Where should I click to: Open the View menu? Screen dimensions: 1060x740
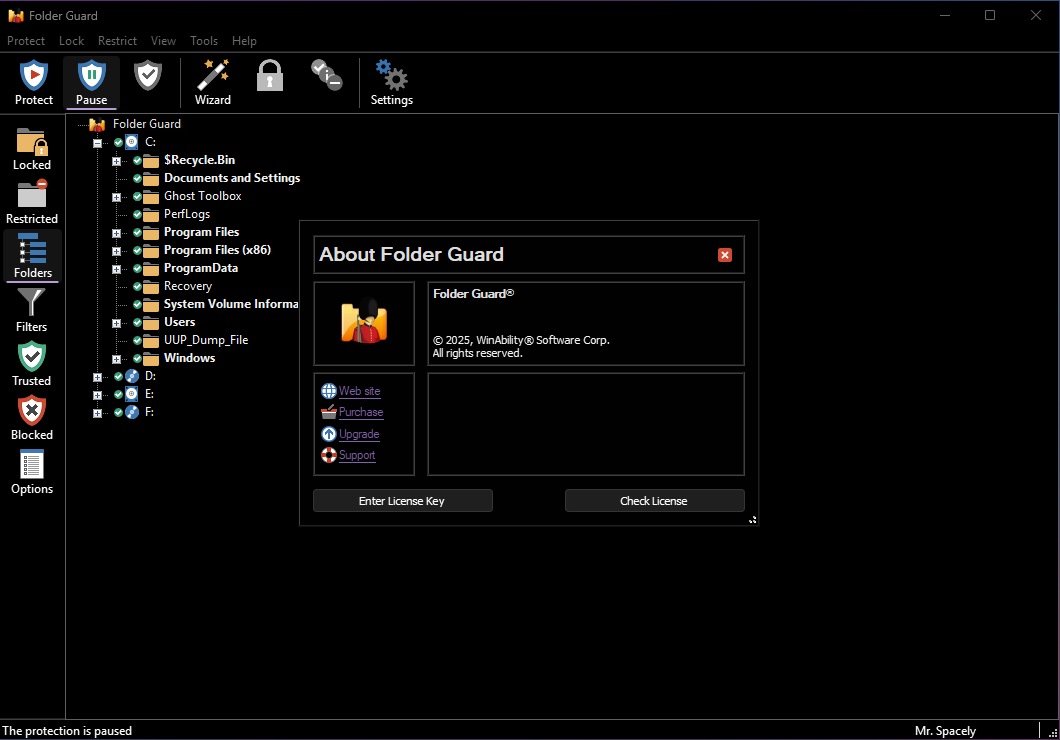163,41
